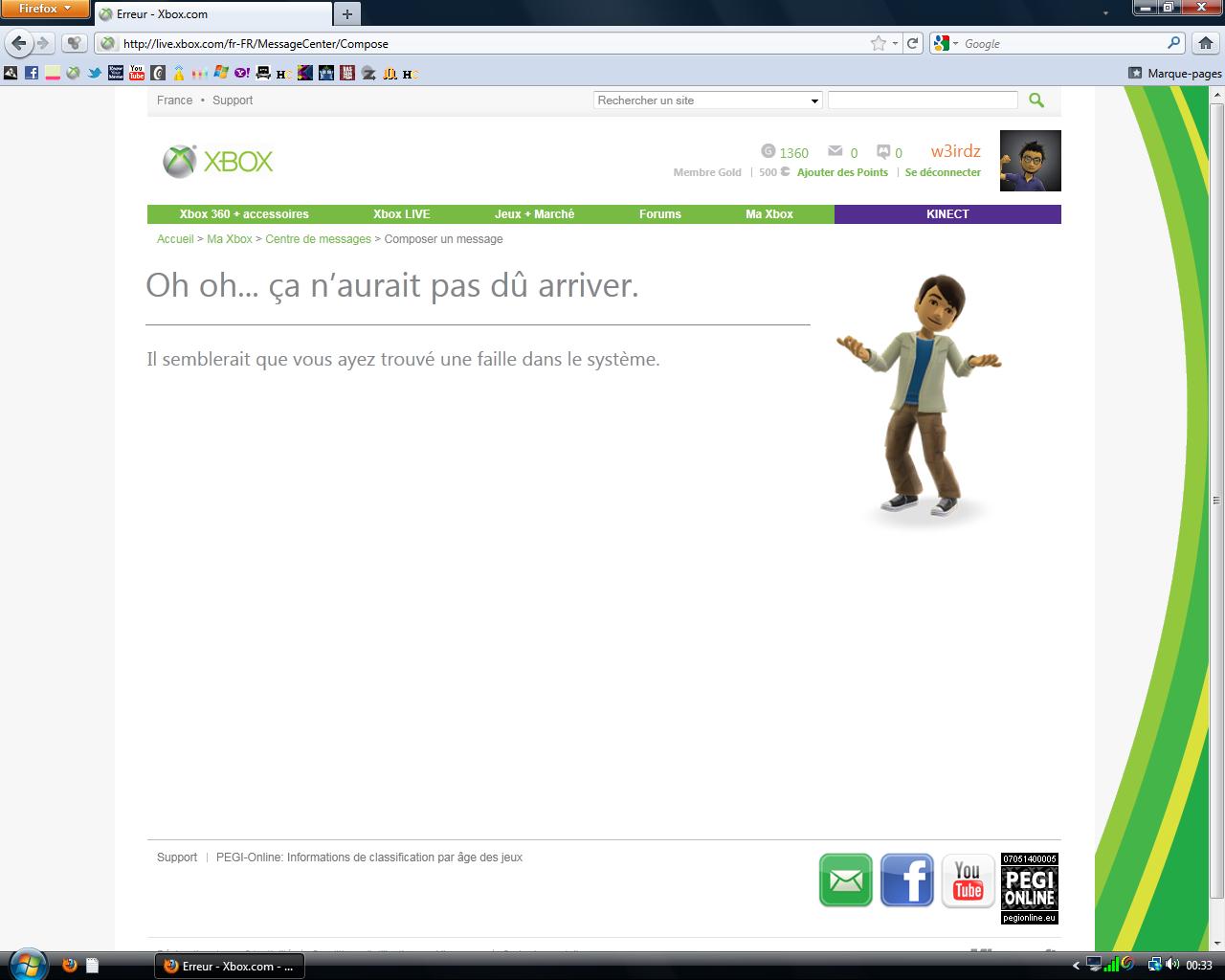The image size is (1225, 980).
Task: Click the top 'Support' link
Action: [x=233, y=100]
